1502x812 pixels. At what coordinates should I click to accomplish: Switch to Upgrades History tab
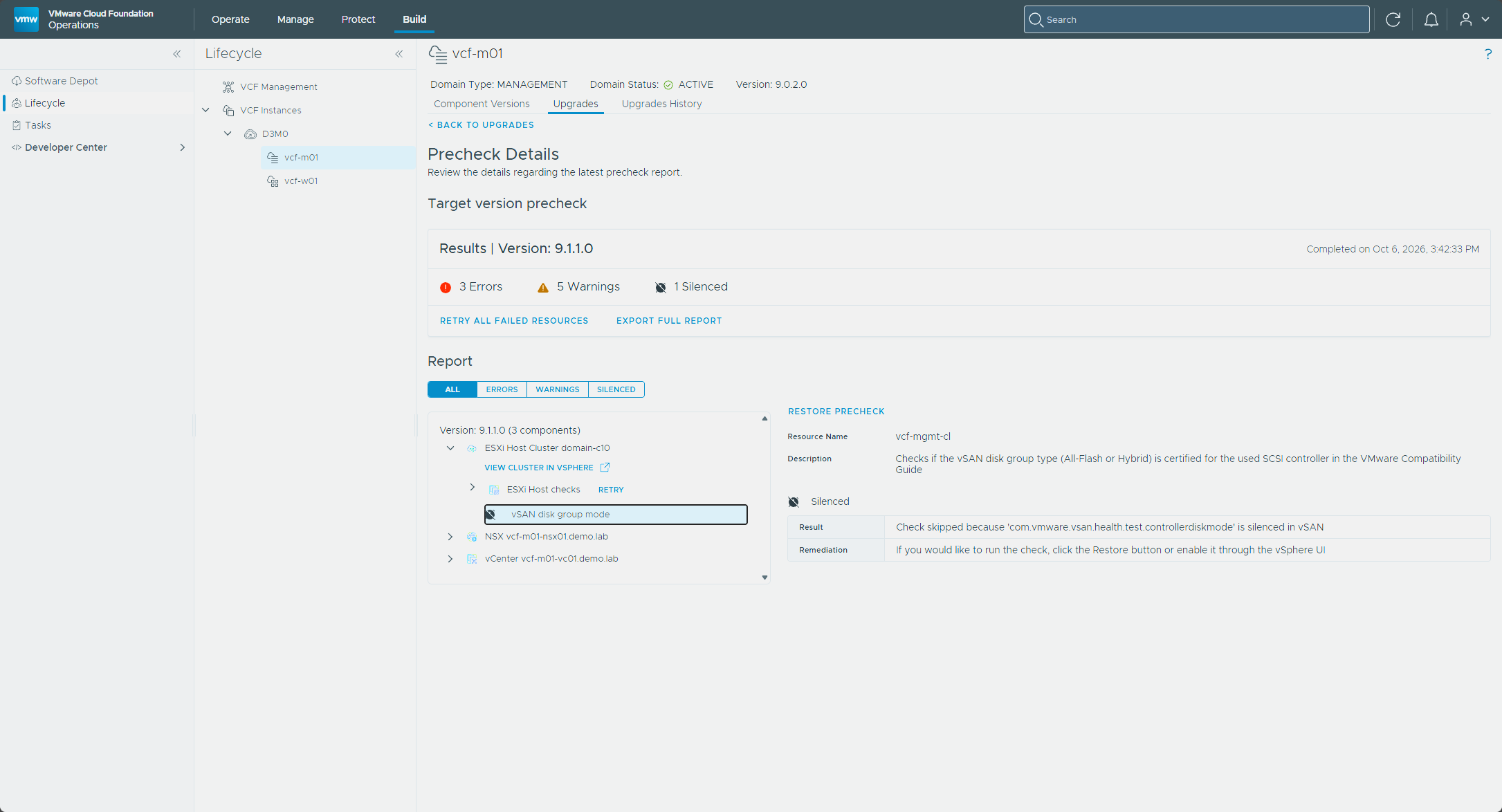click(x=662, y=104)
